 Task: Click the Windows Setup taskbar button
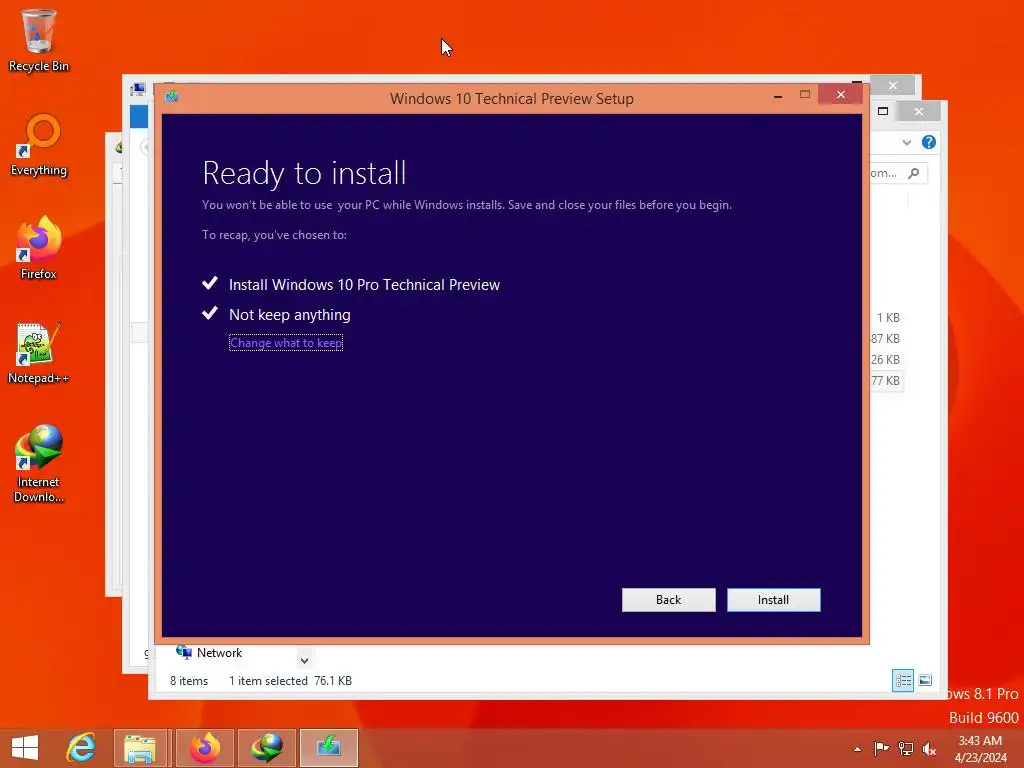point(328,748)
